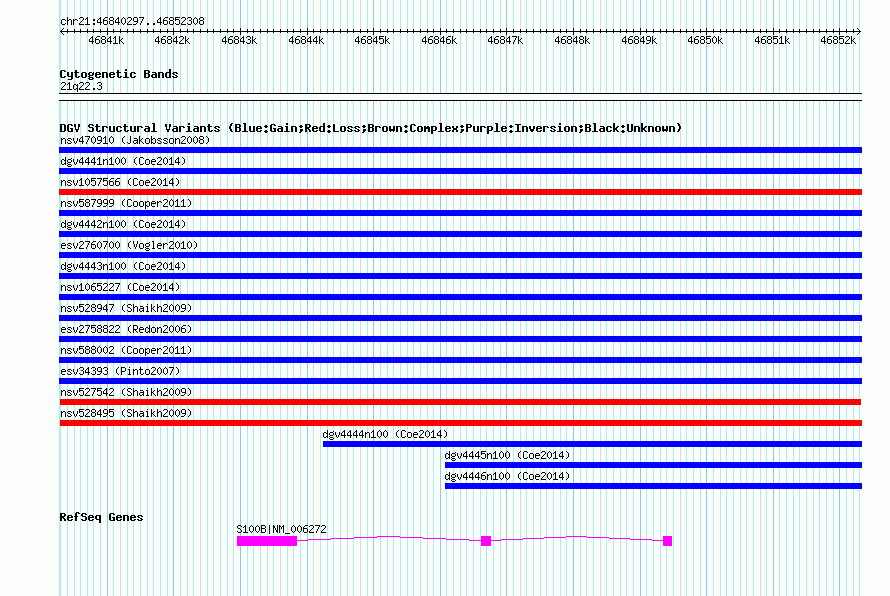Select the blue bar under nsv1065227
The height and width of the screenshot is (596, 890).
[460, 297]
